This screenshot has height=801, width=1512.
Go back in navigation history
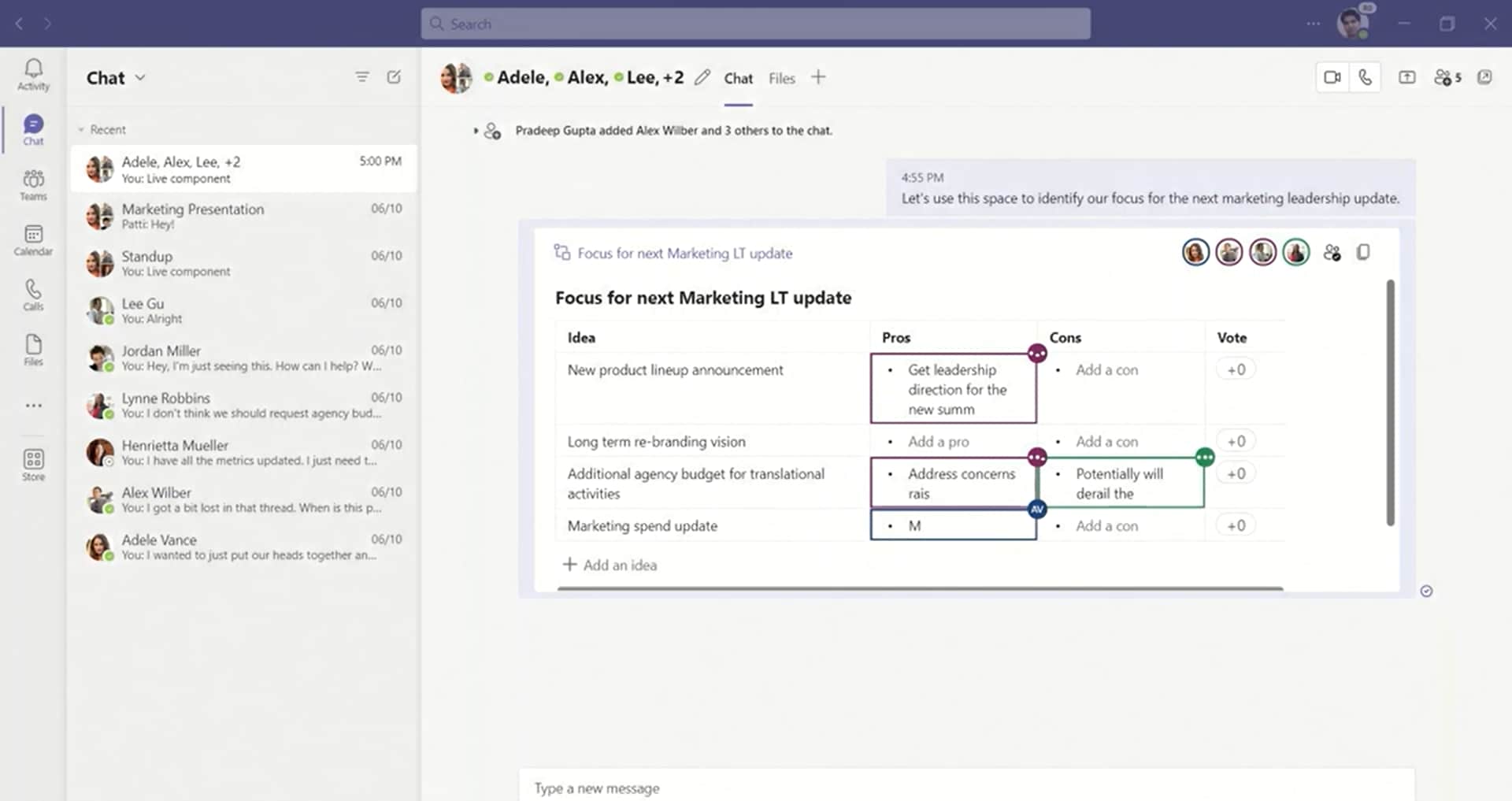(x=19, y=24)
